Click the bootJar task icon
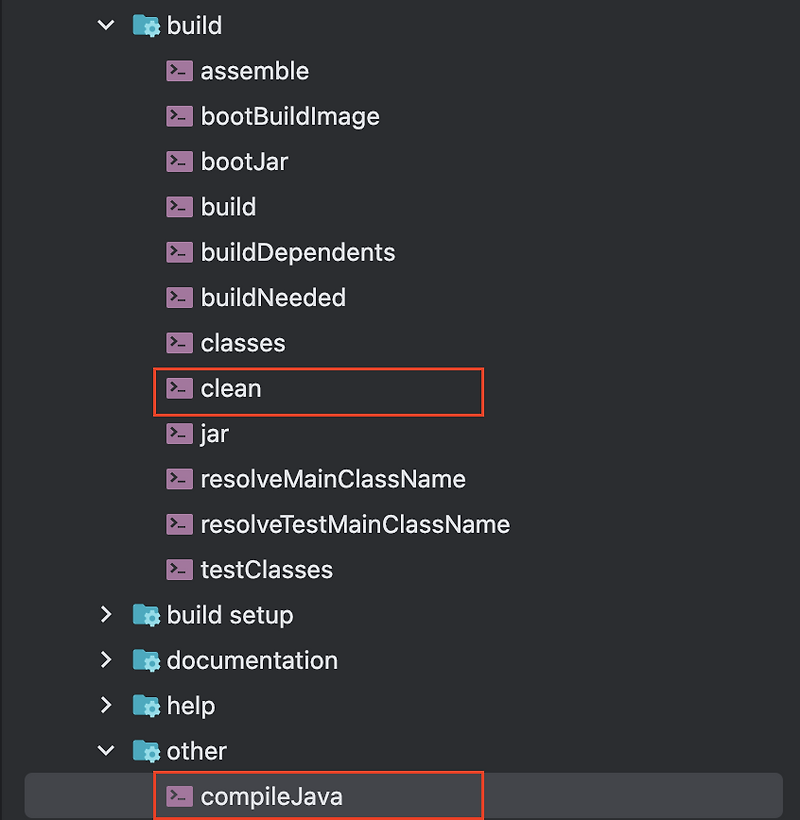Viewport: 800px width, 820px height. pyautogui.click(x=179, y=161)
